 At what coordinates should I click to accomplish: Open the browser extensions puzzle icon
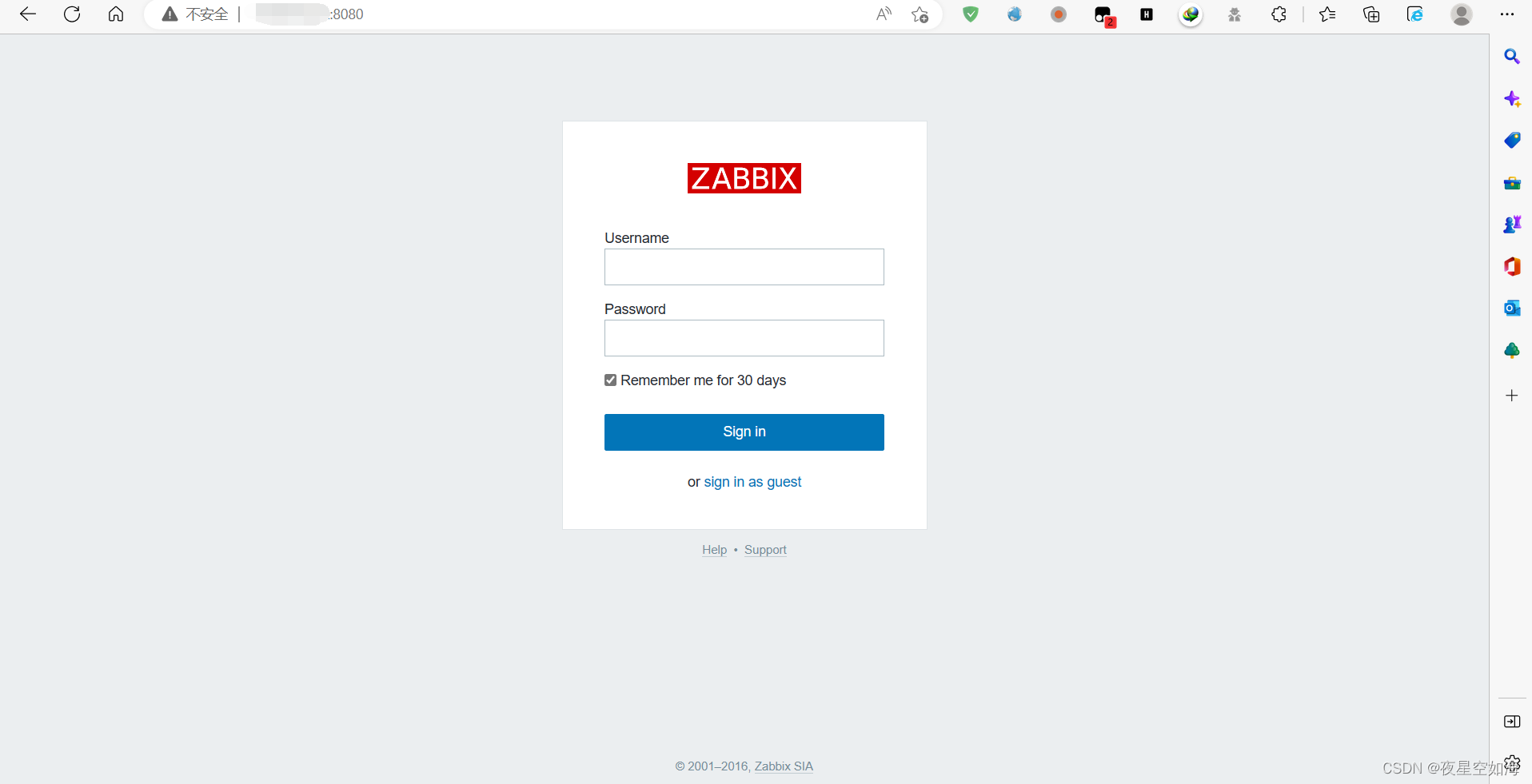1279,14
